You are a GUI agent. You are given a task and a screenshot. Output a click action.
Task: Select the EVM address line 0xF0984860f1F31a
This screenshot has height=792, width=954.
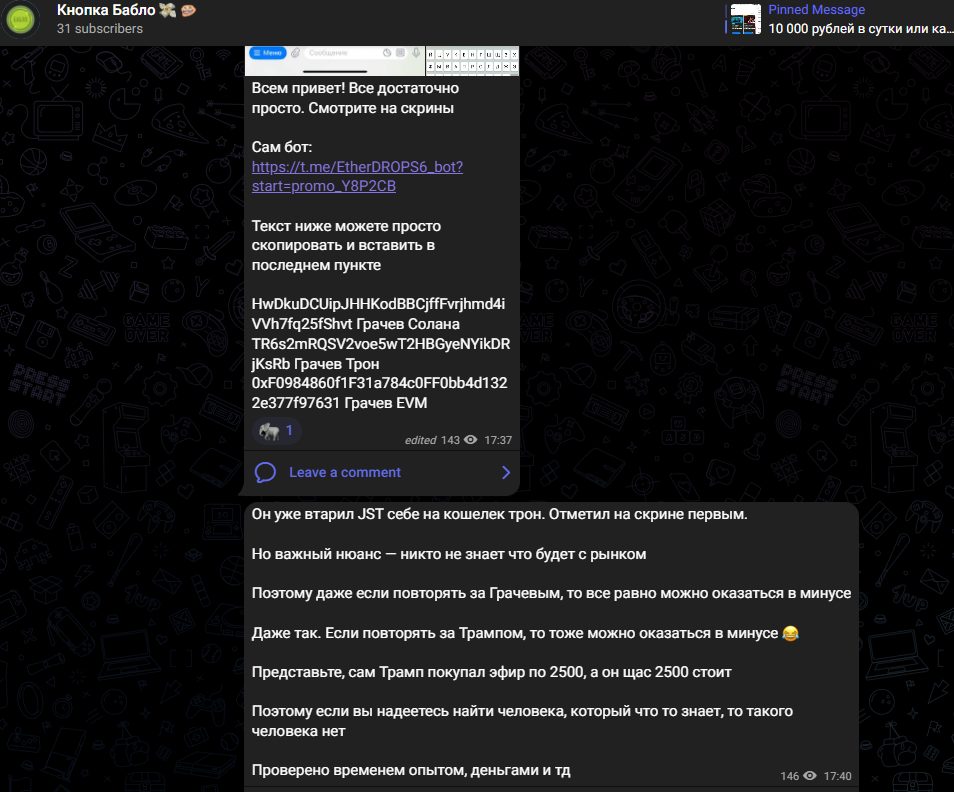pos(380,383)
